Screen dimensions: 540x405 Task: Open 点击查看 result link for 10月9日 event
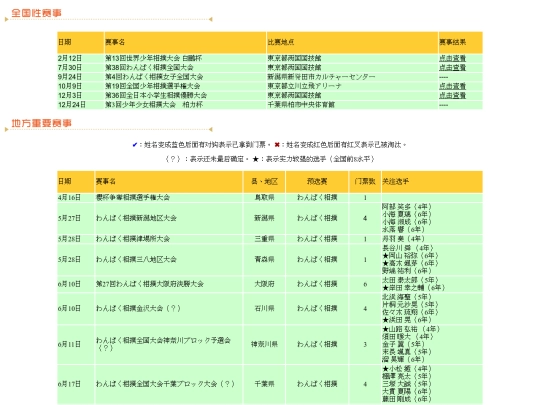[x=452, y=86]
